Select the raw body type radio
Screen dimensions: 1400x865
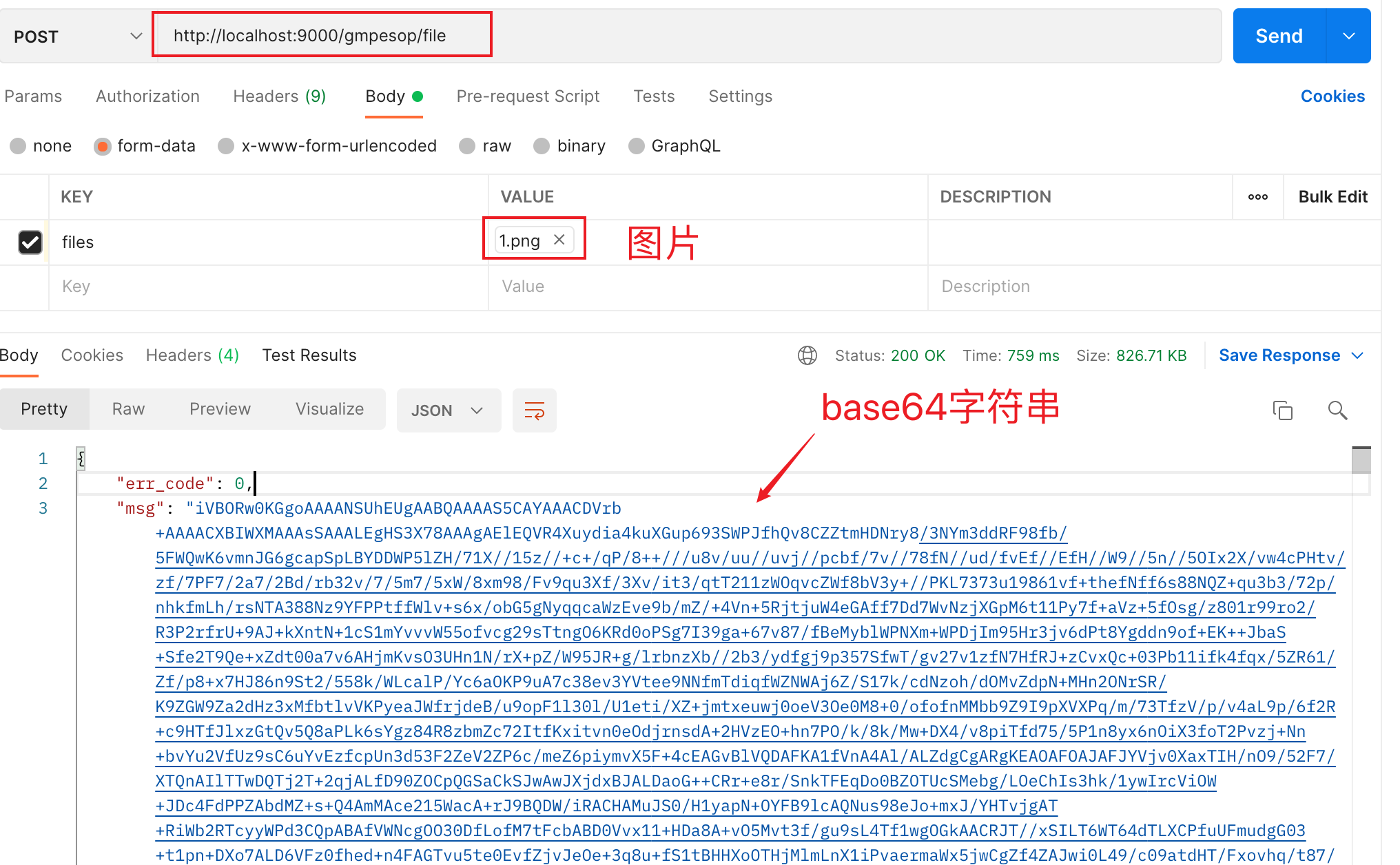tap(468, 146)
